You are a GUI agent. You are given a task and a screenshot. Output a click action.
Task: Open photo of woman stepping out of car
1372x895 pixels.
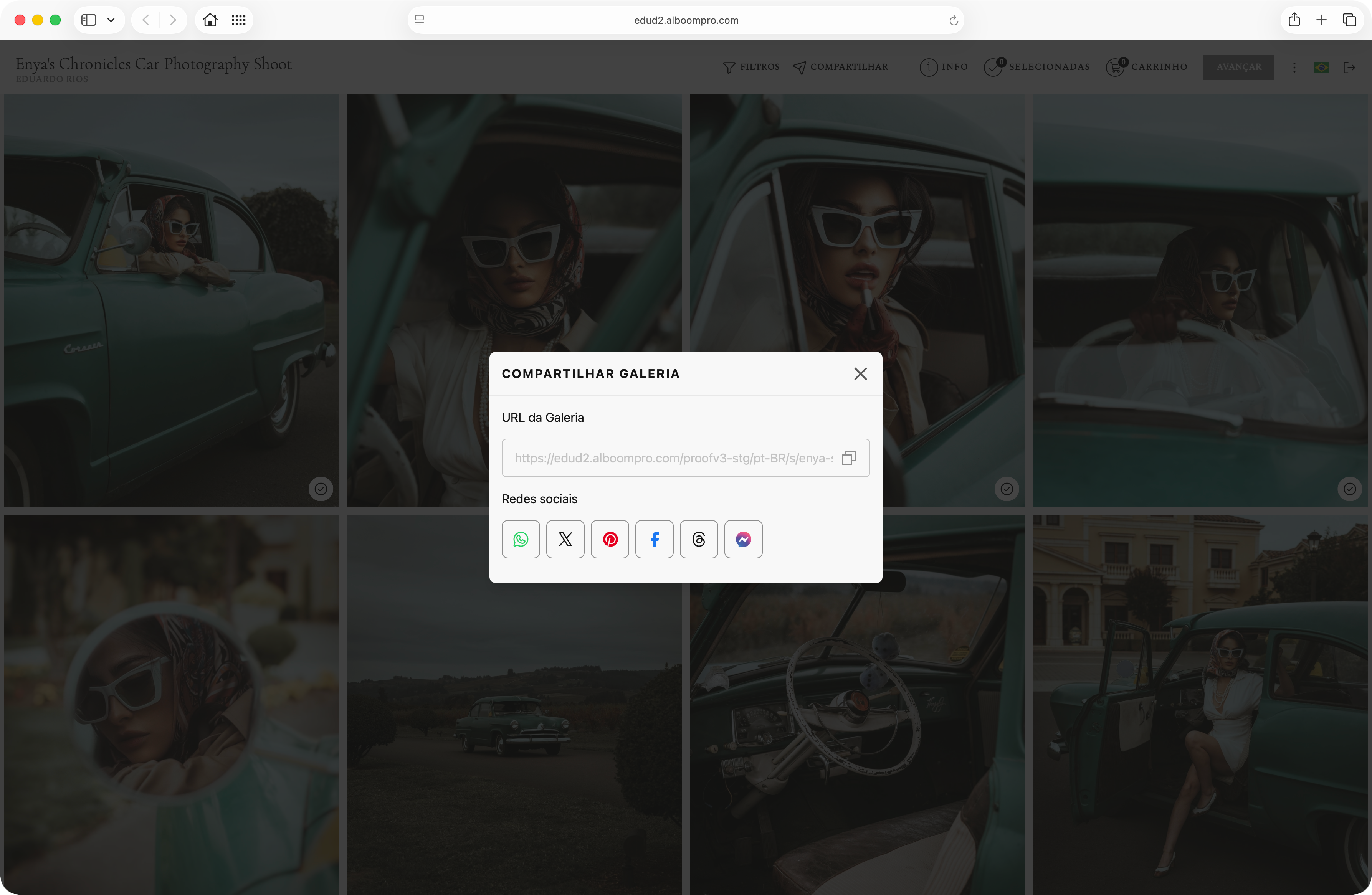tap(1200, 705)
